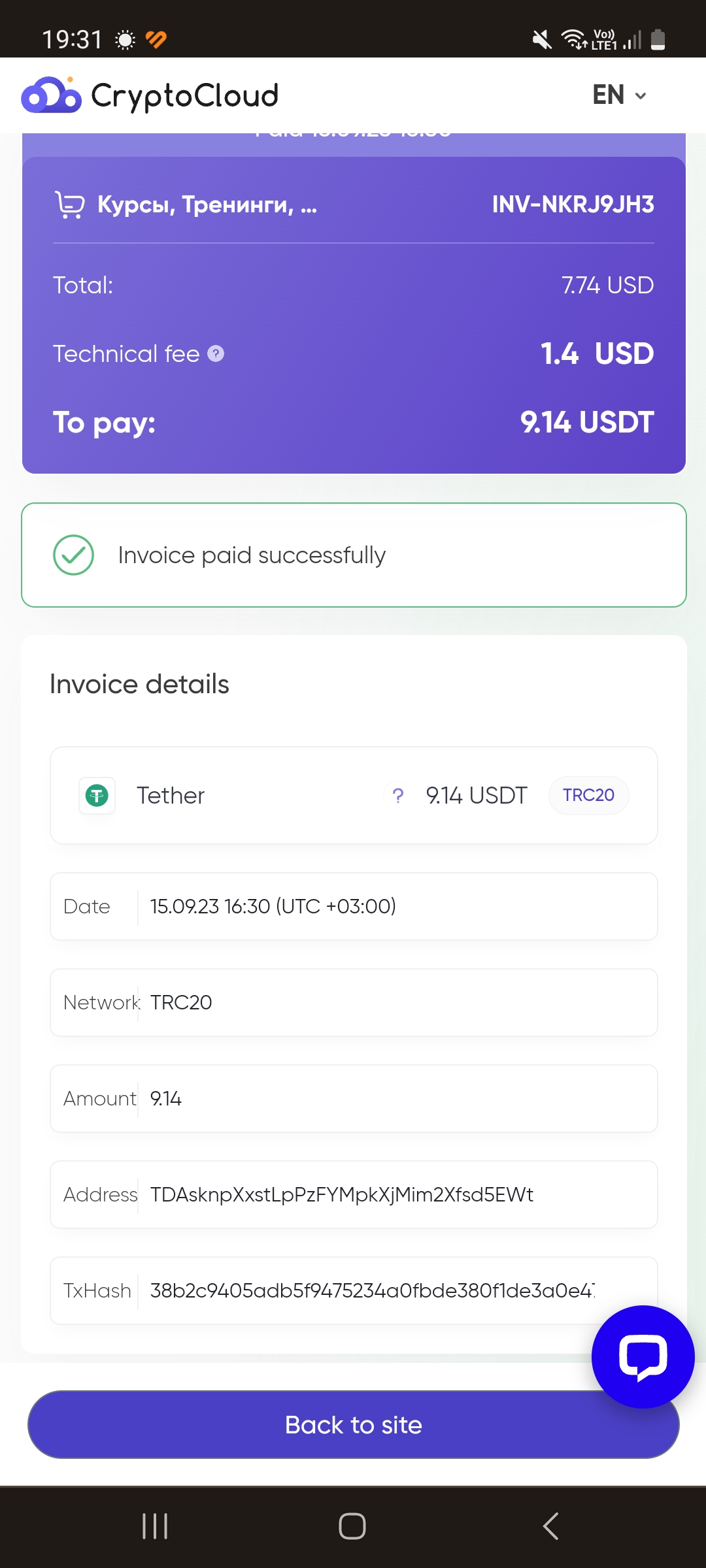Tap the shopping cart icon
This screenshot has height=1568, width=706.
[70, 204]
